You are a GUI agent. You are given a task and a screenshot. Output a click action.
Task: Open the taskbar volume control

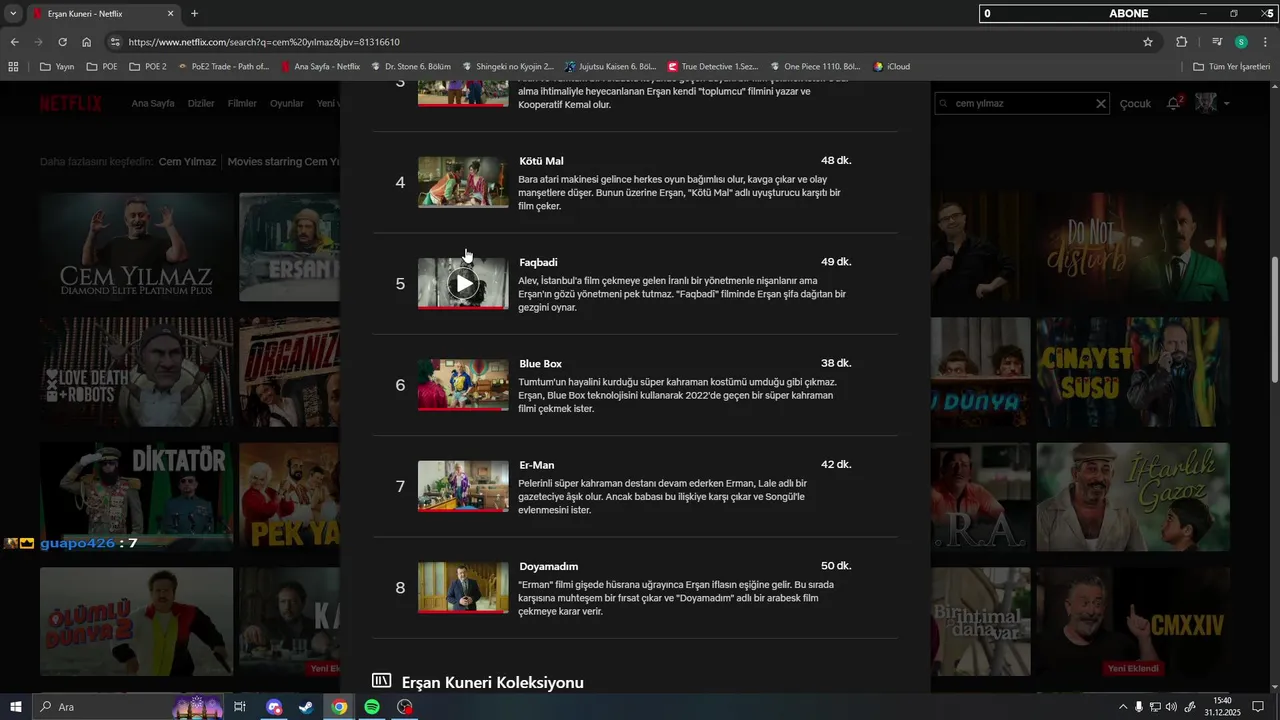tap(1171, 707)
